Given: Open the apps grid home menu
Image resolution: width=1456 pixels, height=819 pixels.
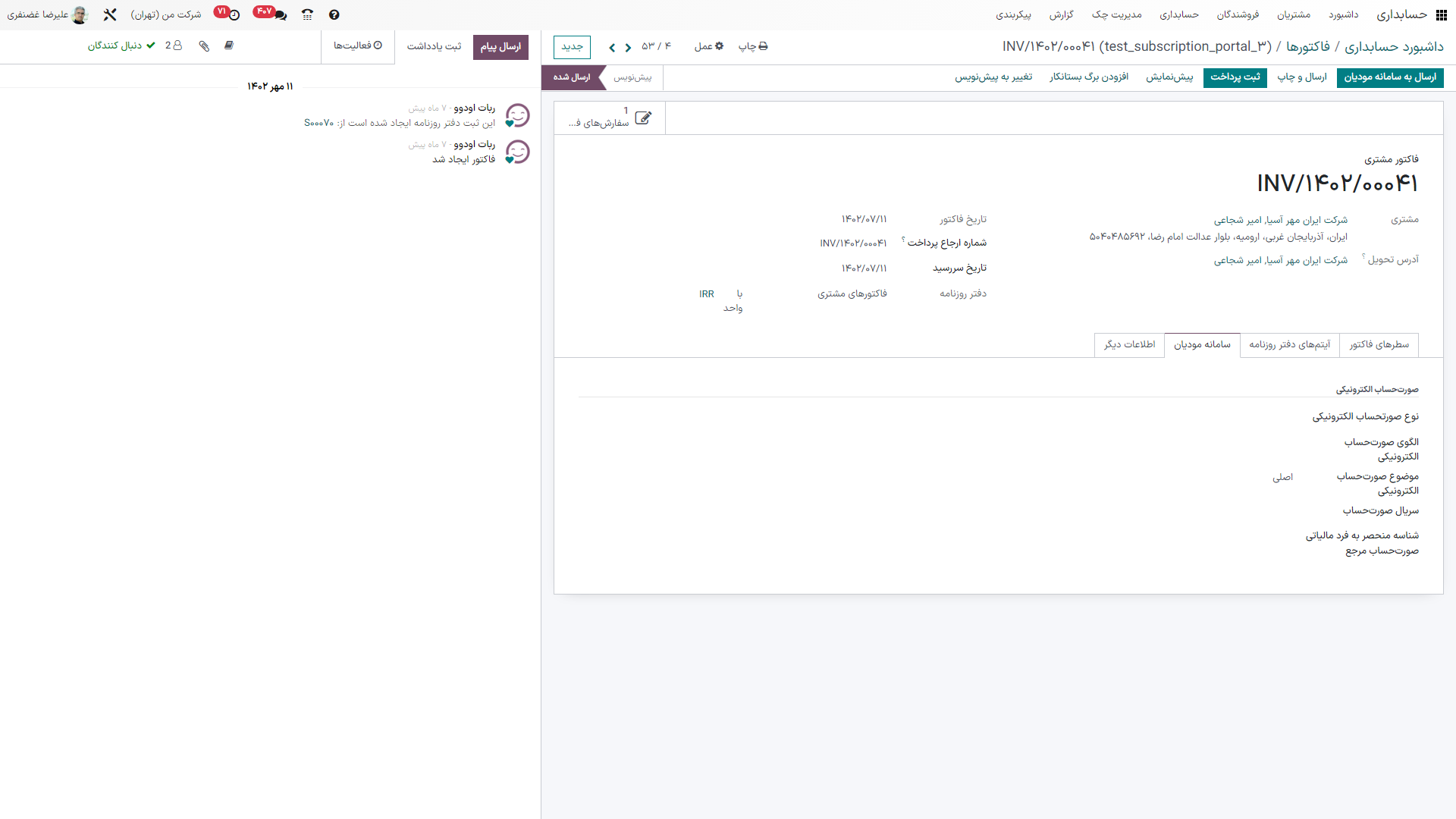Looking at the screenshot, I should 1441,14.
